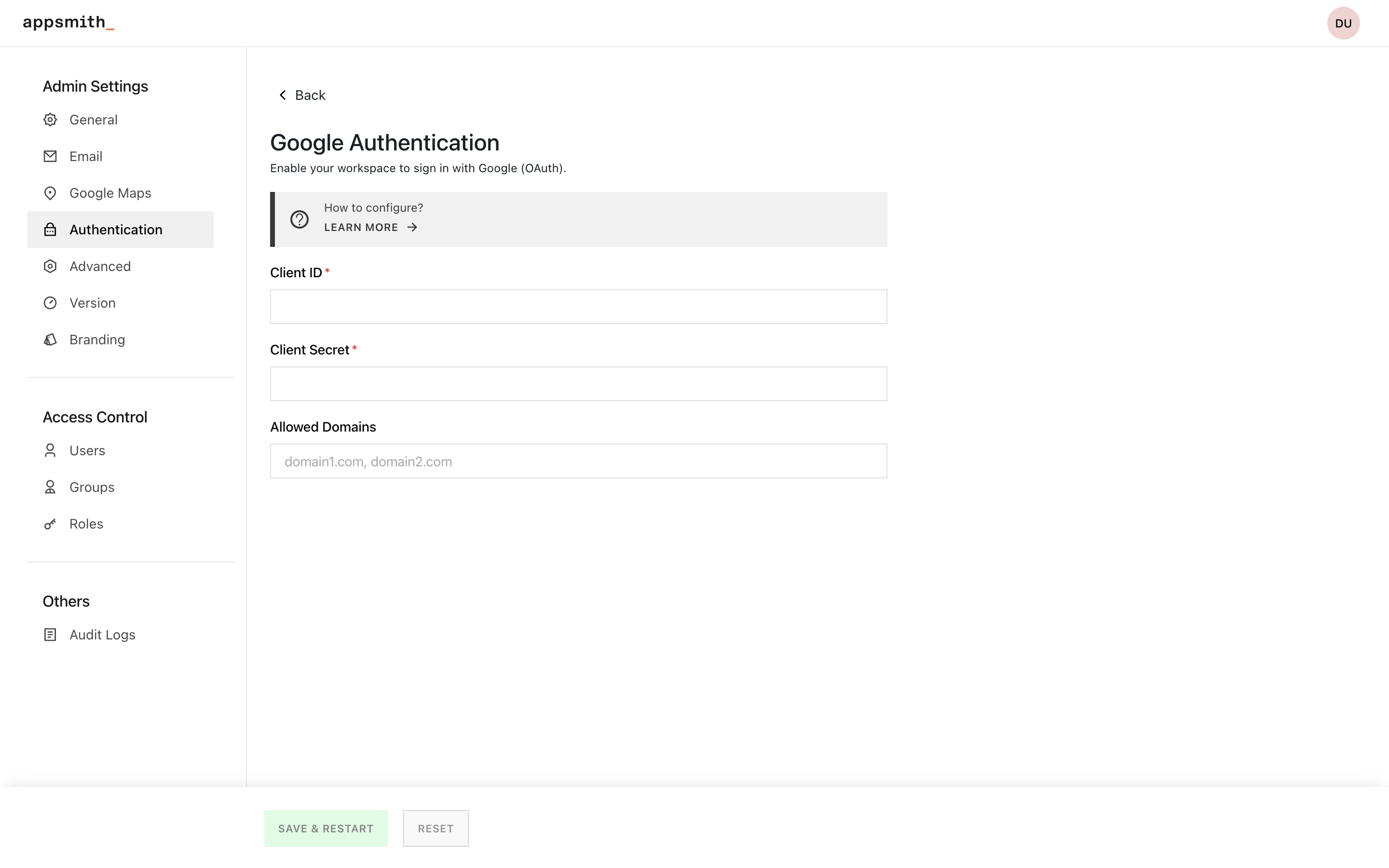
Task: Click the Others section heading
Action: (x=66, y=601)
